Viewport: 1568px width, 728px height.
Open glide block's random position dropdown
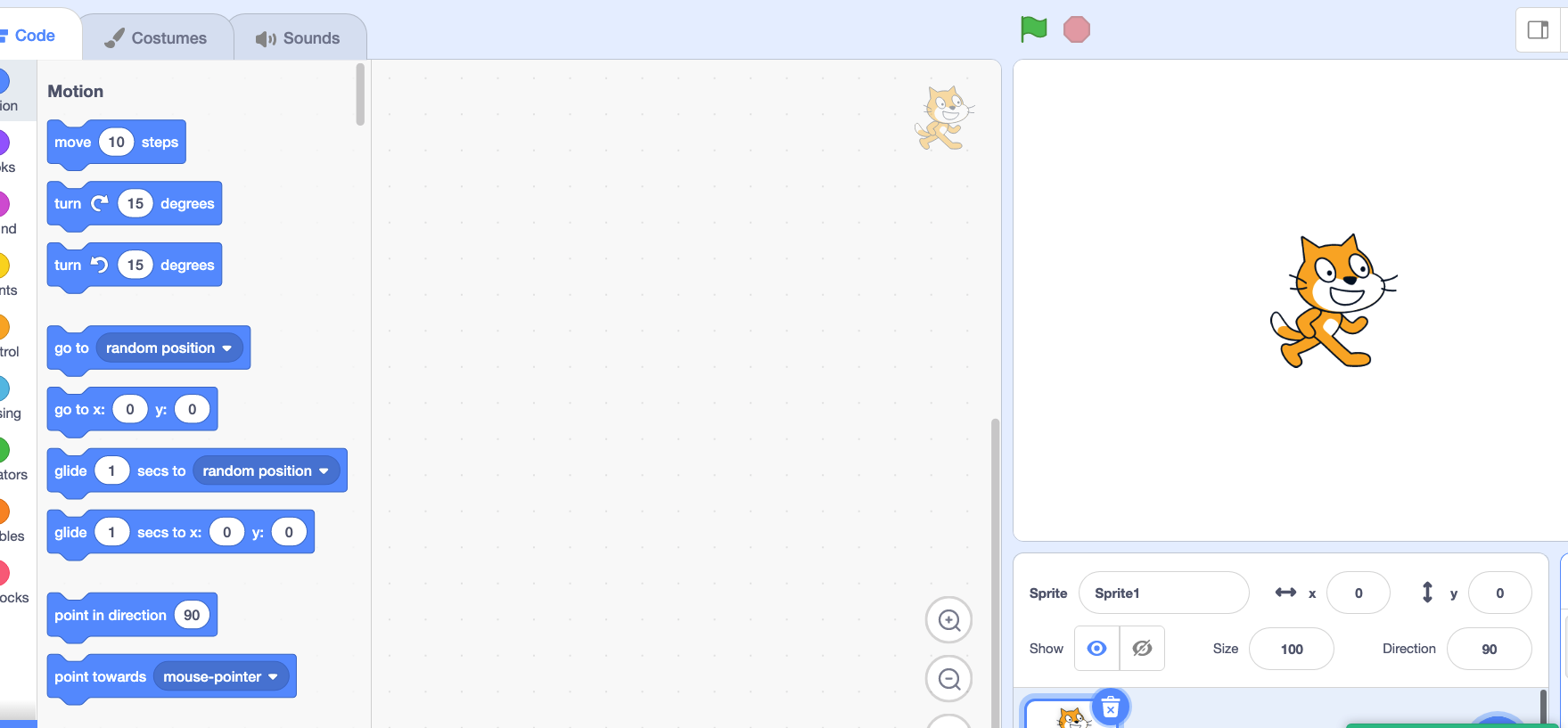pos(266,470)
